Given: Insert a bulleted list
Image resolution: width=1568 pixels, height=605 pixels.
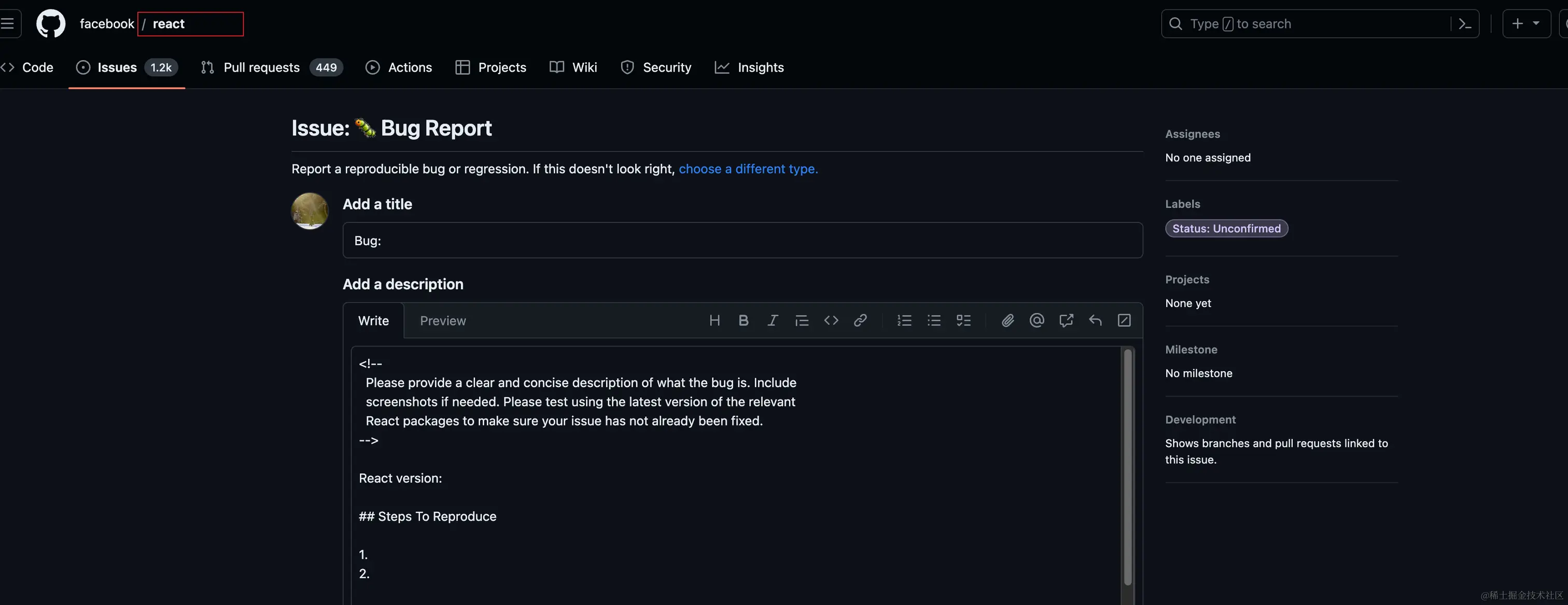Looking at the screenshot, I should click(934, 320).
